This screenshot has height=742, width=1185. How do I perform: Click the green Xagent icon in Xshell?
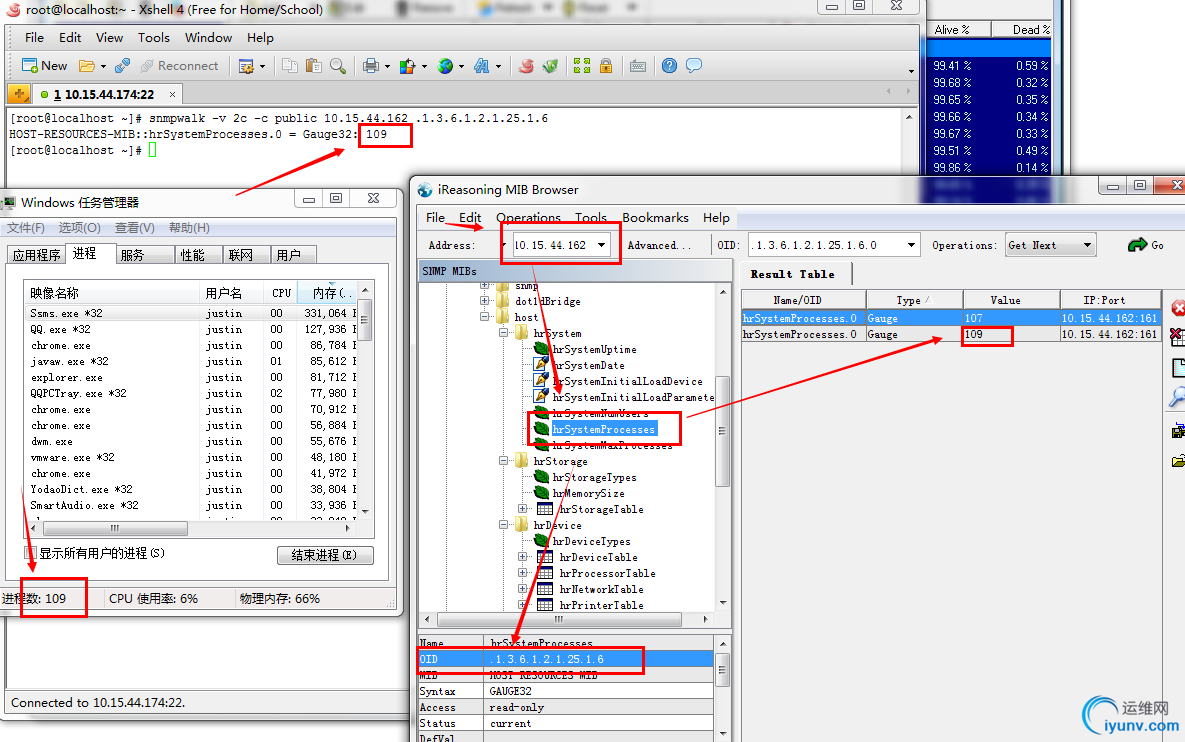pos(550,66)
